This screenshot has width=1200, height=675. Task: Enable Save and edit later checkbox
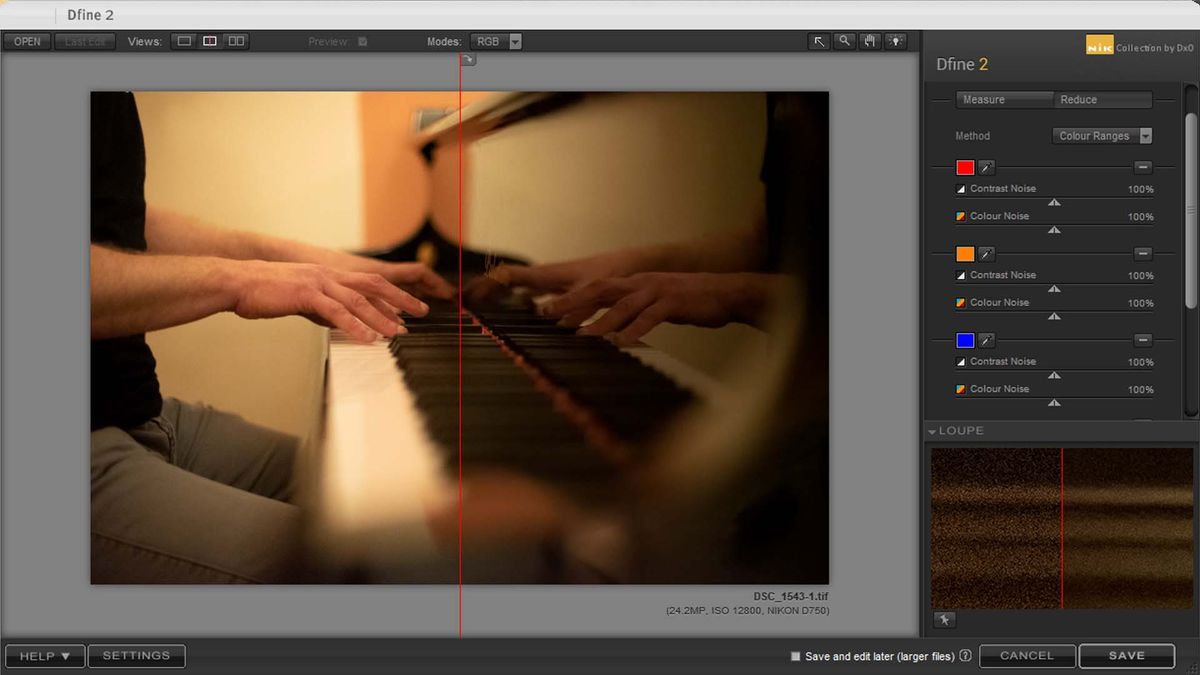[796, 657]
